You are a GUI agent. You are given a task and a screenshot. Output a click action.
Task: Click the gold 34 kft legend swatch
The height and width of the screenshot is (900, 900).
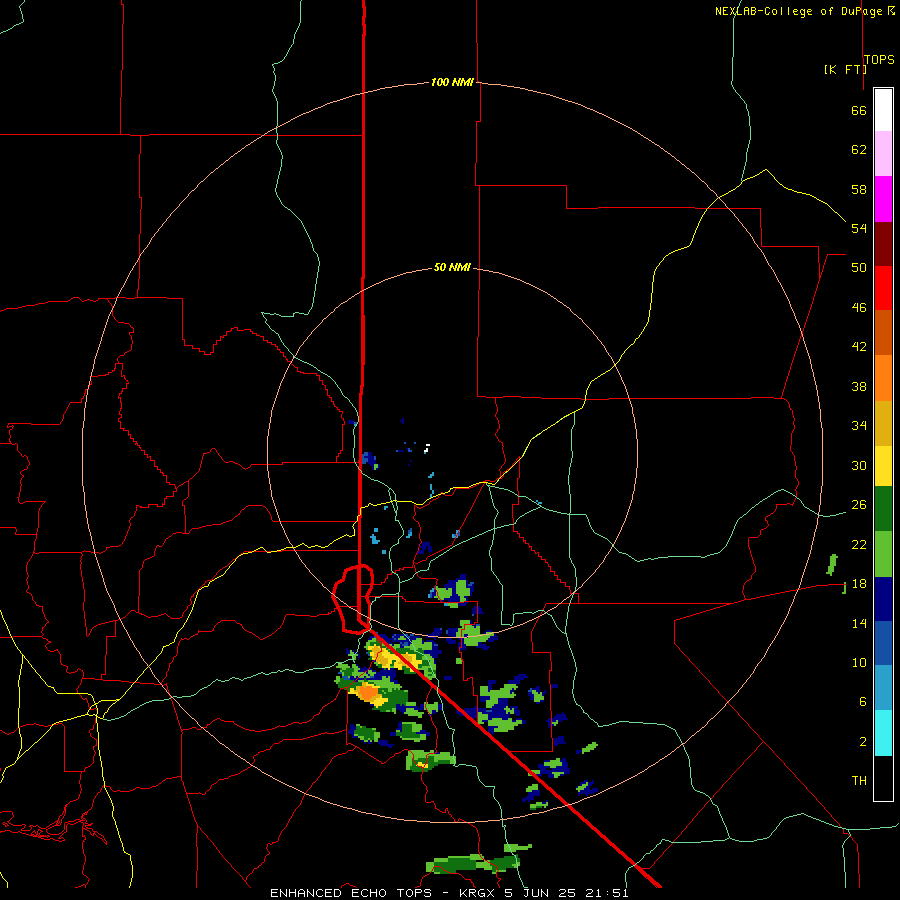click(x=883, y=423)
